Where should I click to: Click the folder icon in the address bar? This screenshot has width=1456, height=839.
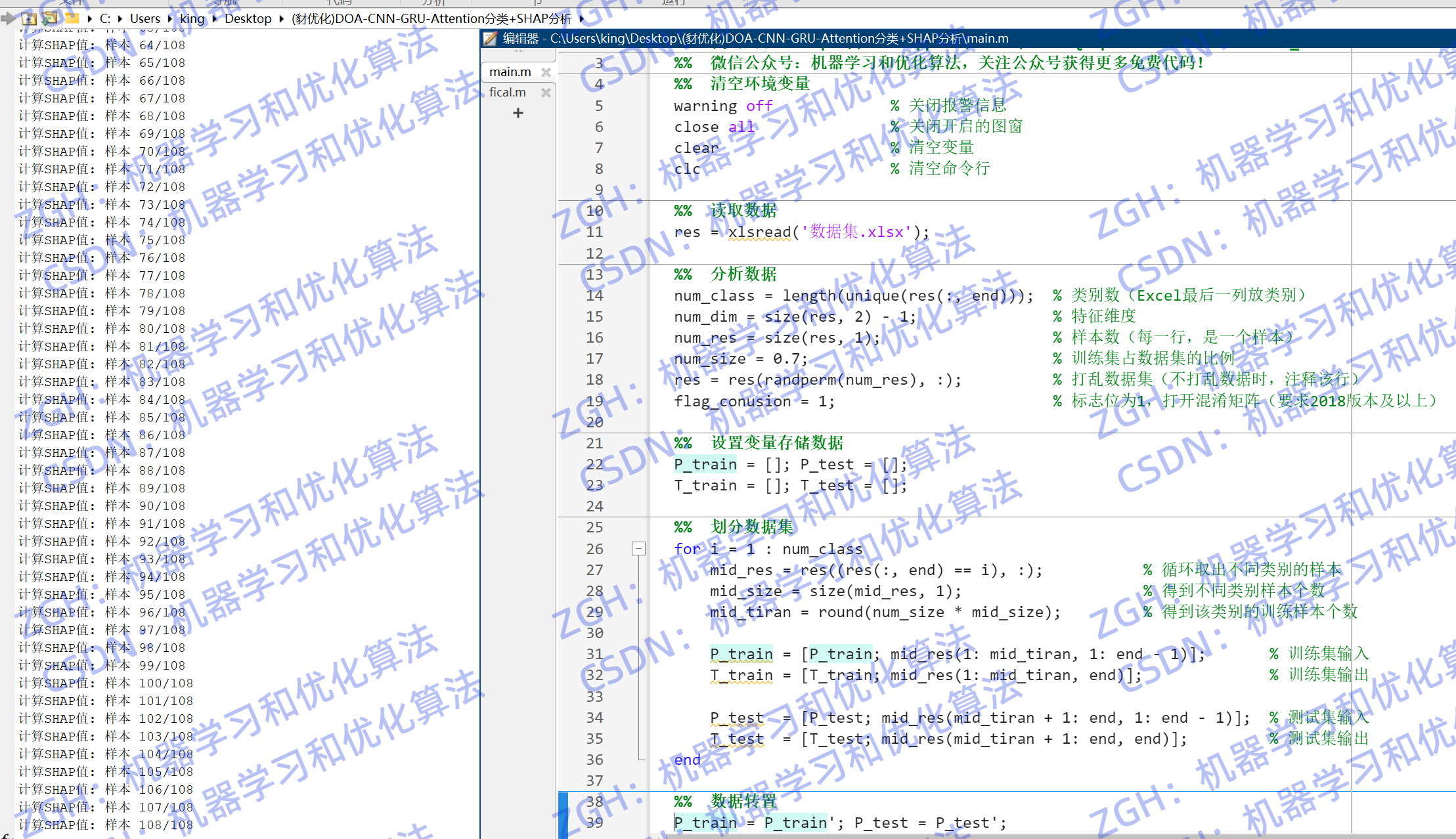(x=72, y=18)
